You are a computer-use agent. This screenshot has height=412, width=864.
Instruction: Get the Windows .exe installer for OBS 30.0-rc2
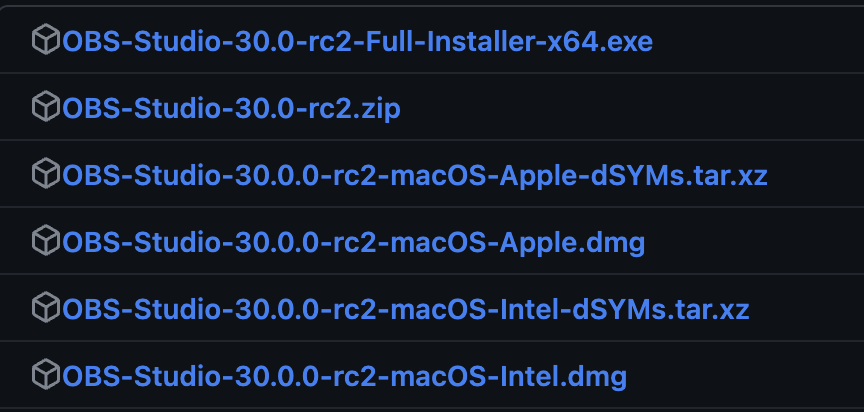(357, 41)
